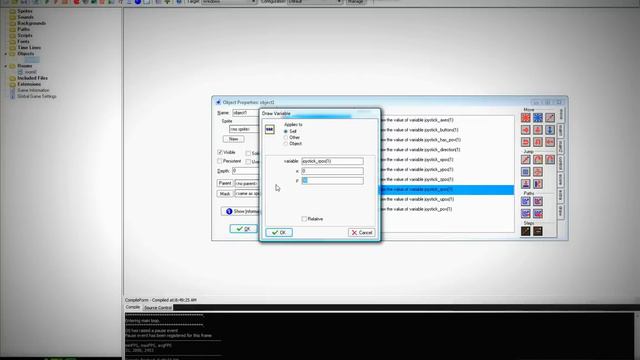The height and width of the screenshot is (360, 640).
Task: Click the y coordinate field
Action: pyautogui.click(x=332, y=181)
